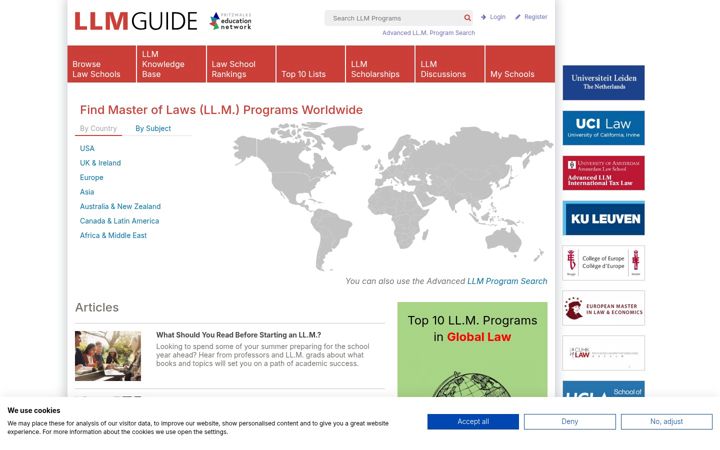Viewport: 720px width, 450px height.
Task: Click the USA link
Action: click(87, 148)
